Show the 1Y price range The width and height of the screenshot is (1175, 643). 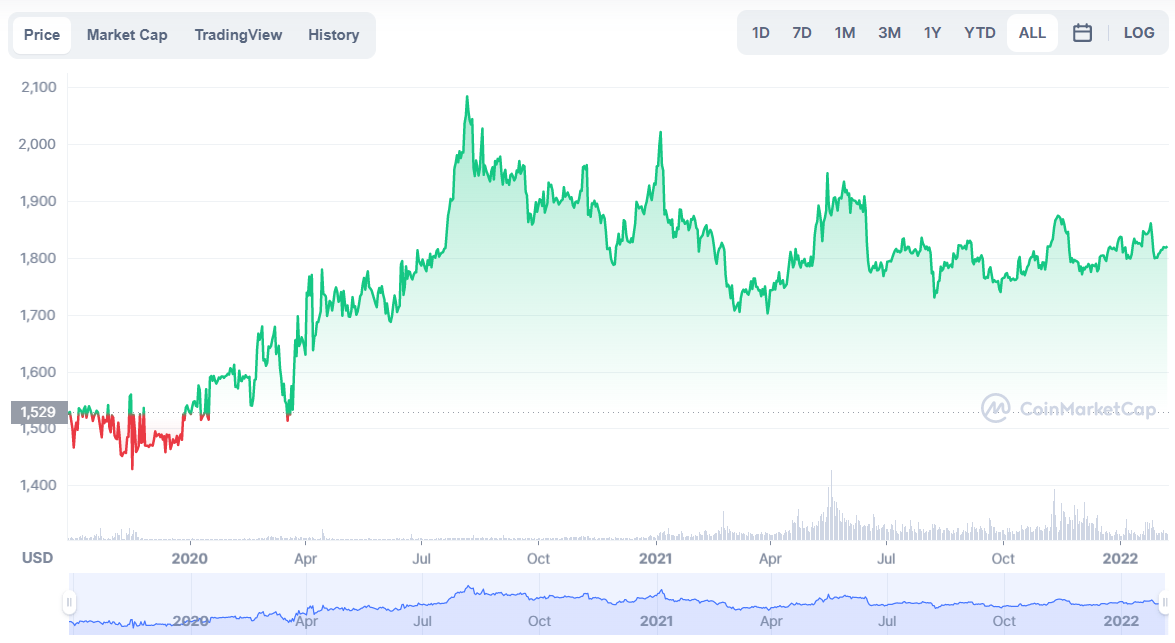pos(932,33)
